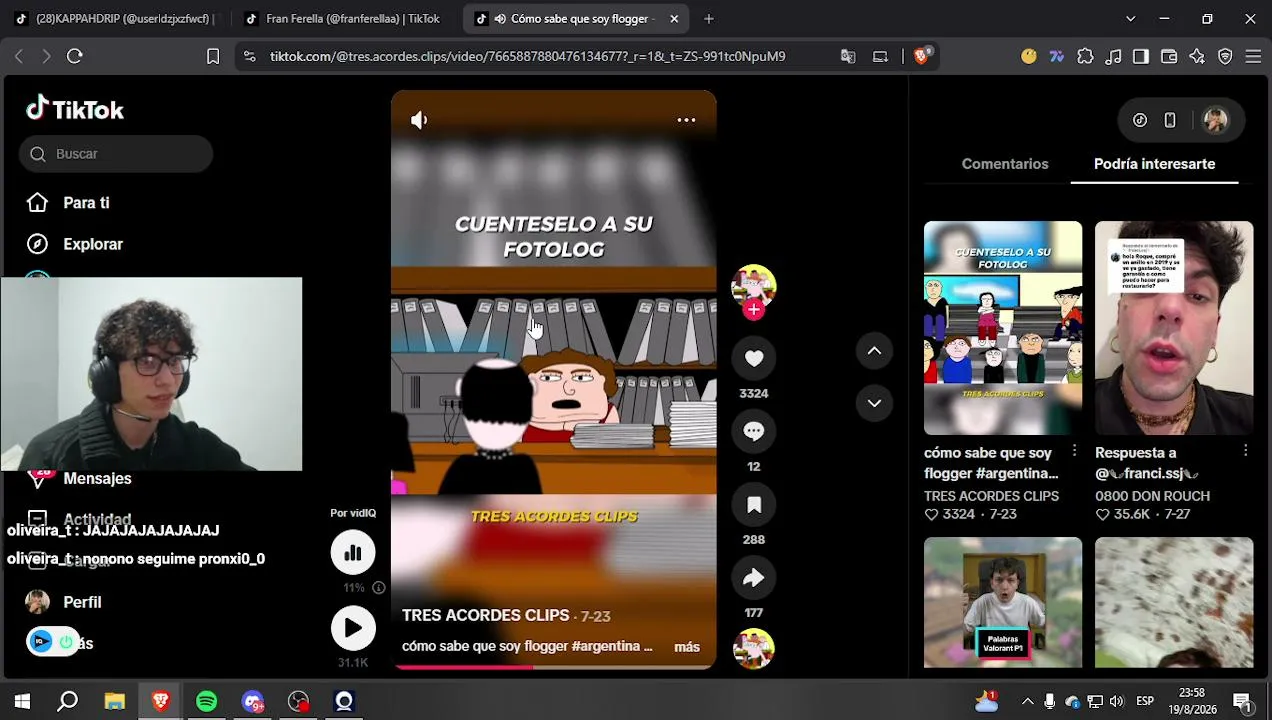Open options for the flogger recommended video
The height and width of the screenshot is (720, 1272).
(1074, 451)
